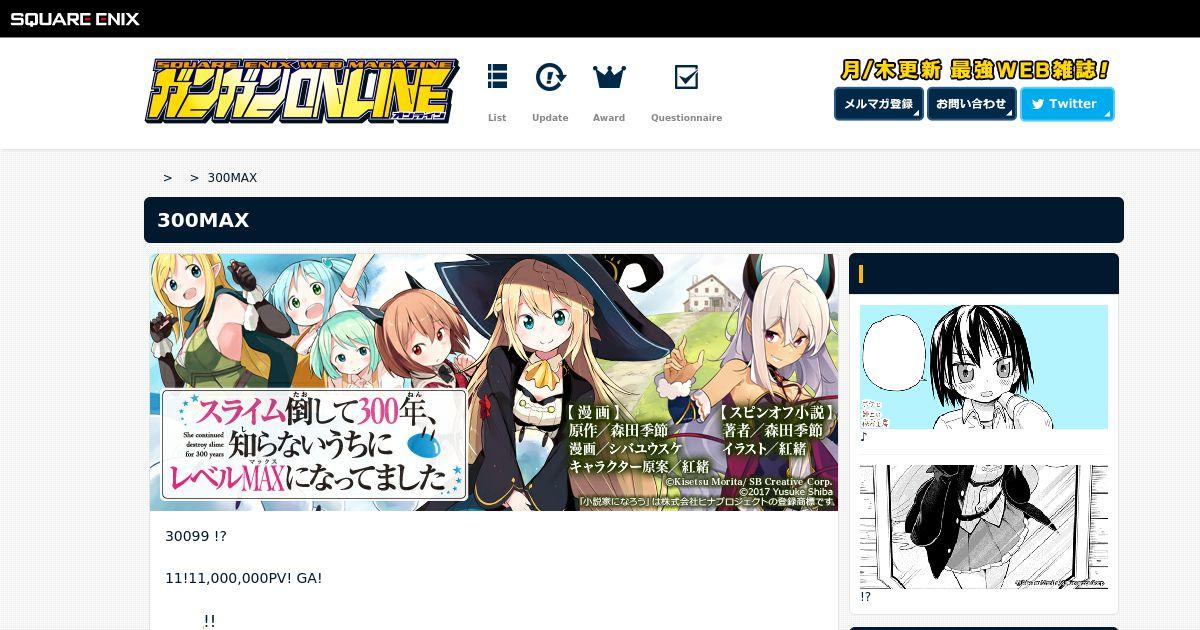Click the 300MAX page title bar
1200x630 pixels.
click(634, 220)
